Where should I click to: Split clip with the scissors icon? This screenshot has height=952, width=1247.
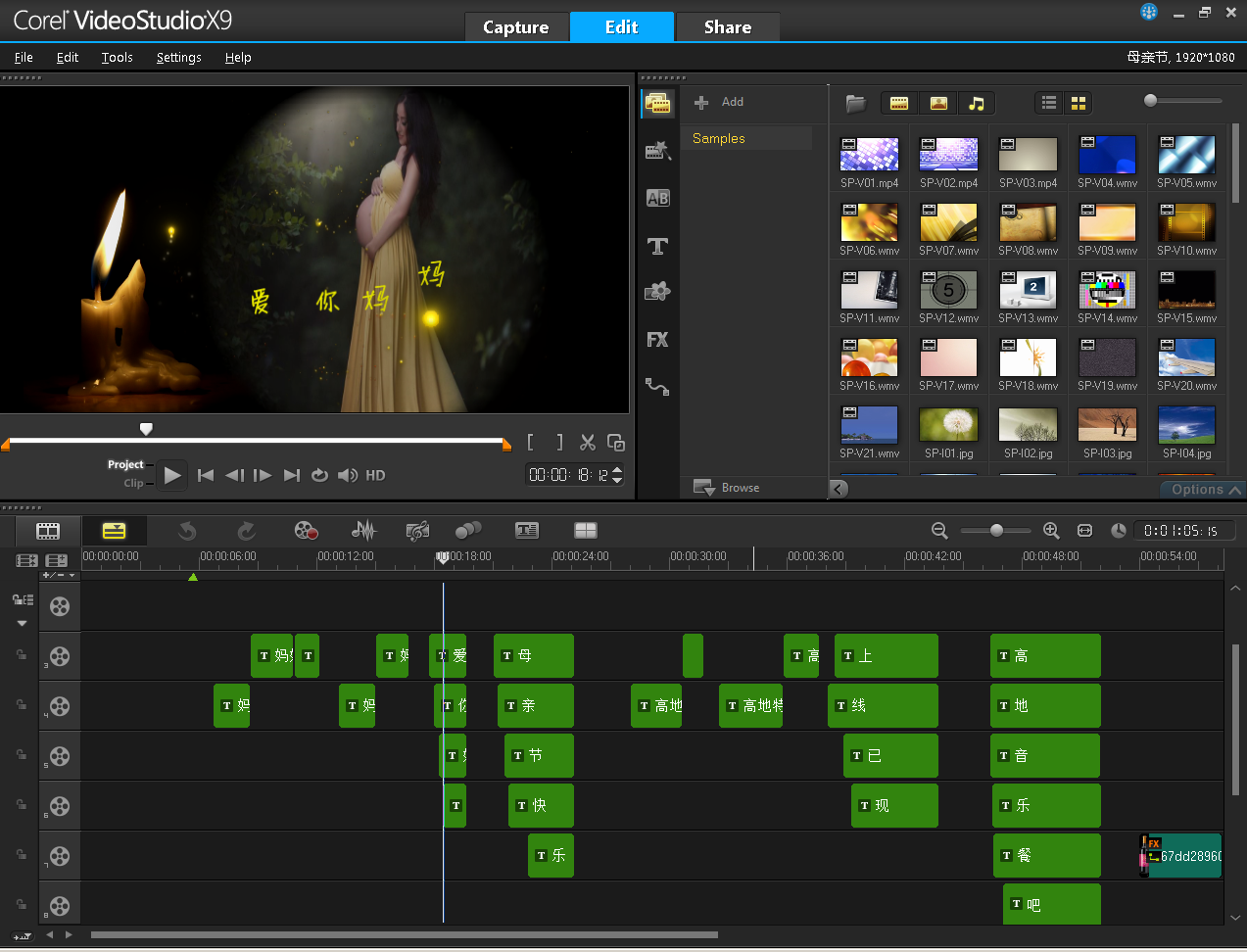click(588, 443)
